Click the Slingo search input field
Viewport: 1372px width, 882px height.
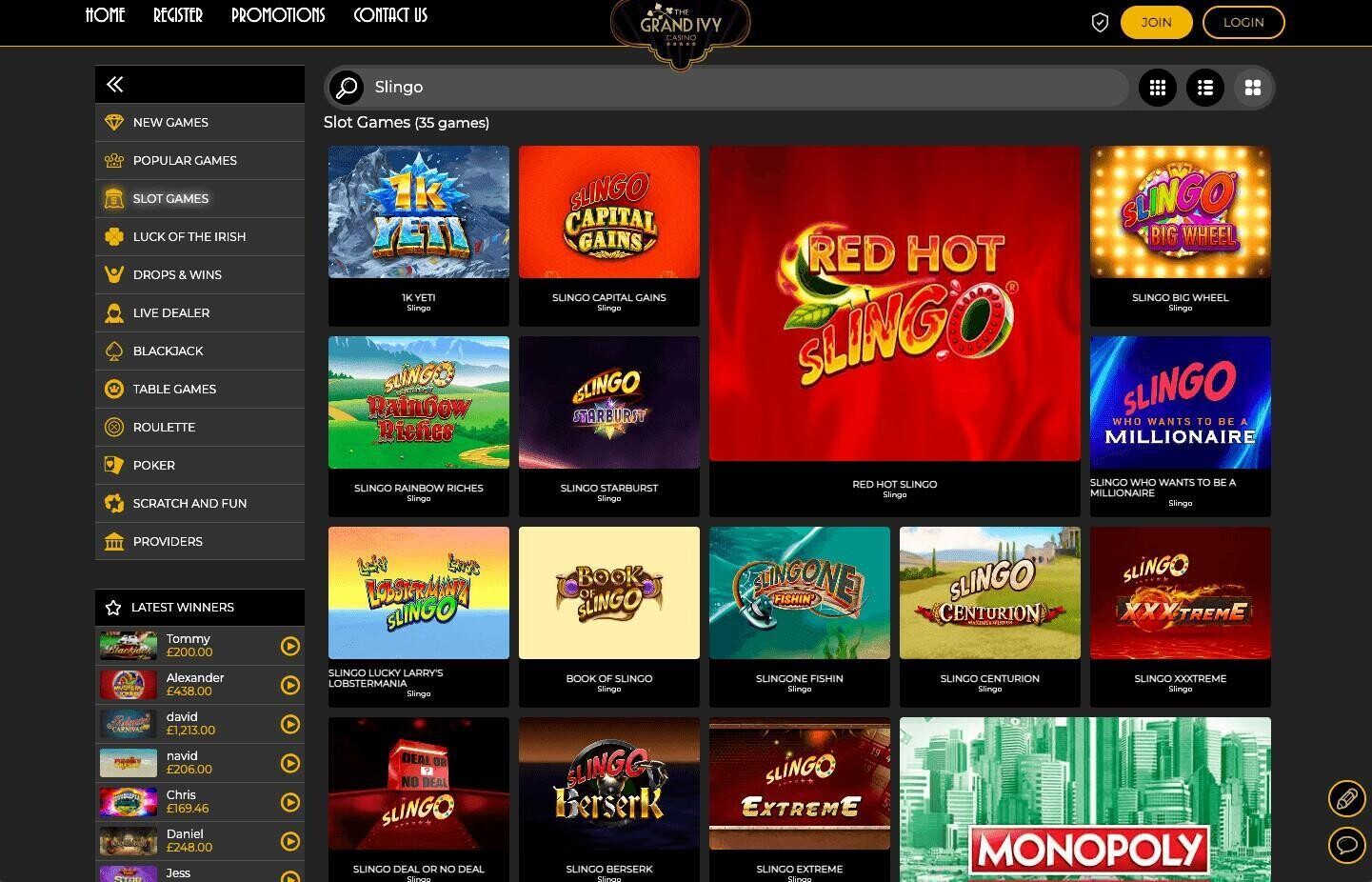[747, 88]
